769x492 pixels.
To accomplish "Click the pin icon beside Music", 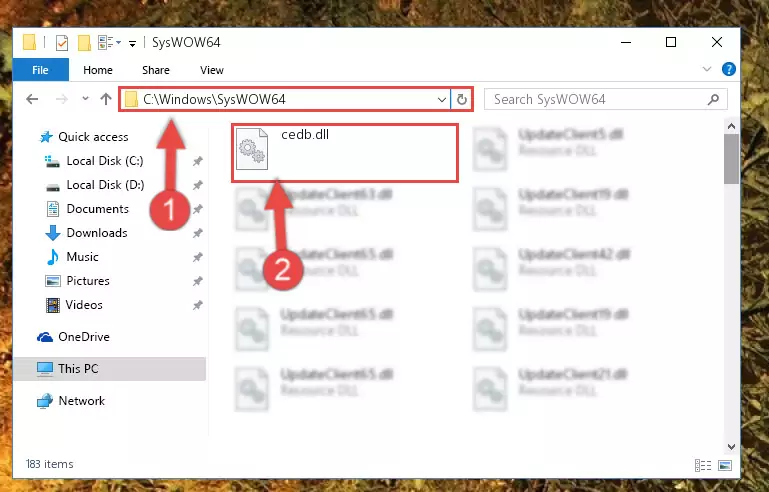I will (198, 257).
